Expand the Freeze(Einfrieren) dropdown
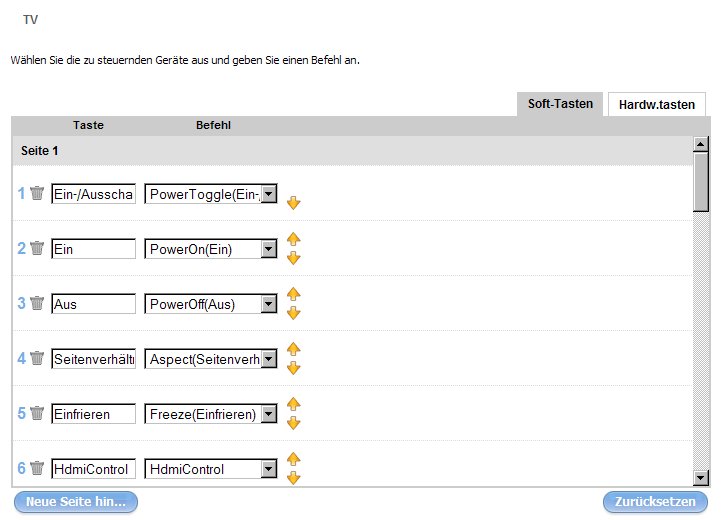 pos(268,414)
